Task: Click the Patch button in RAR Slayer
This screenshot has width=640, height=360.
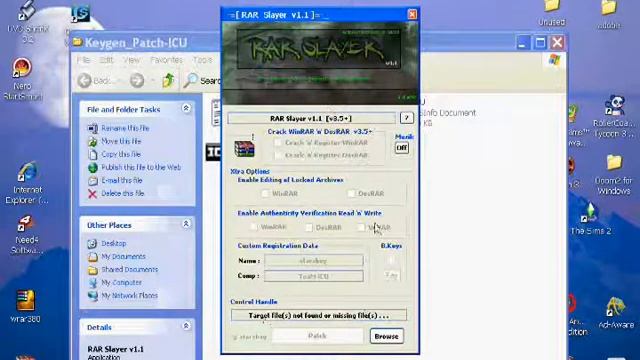Action: pos(317,336)
